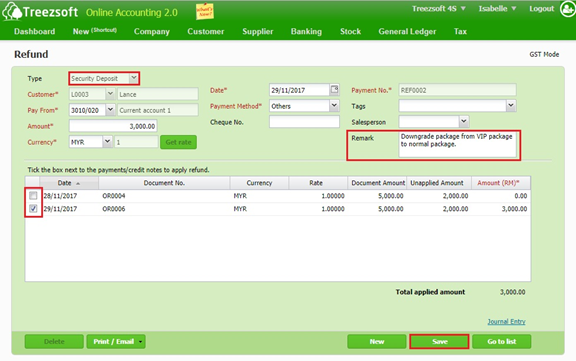The width and height of the screenshot is (576, 361).
Task: Click the user profile avatar icon
Action: click(x=568, y=9)
